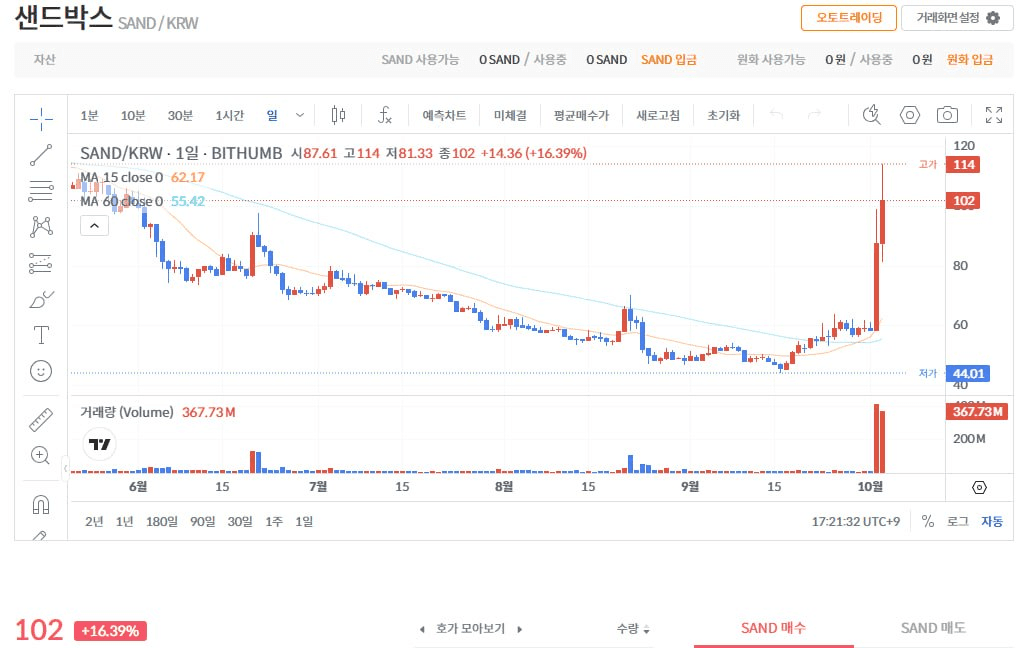Toggle 로그 logarithmic scale
Image resolution: width=1020 pixels, height=648 pixels.
pos(958,521)
